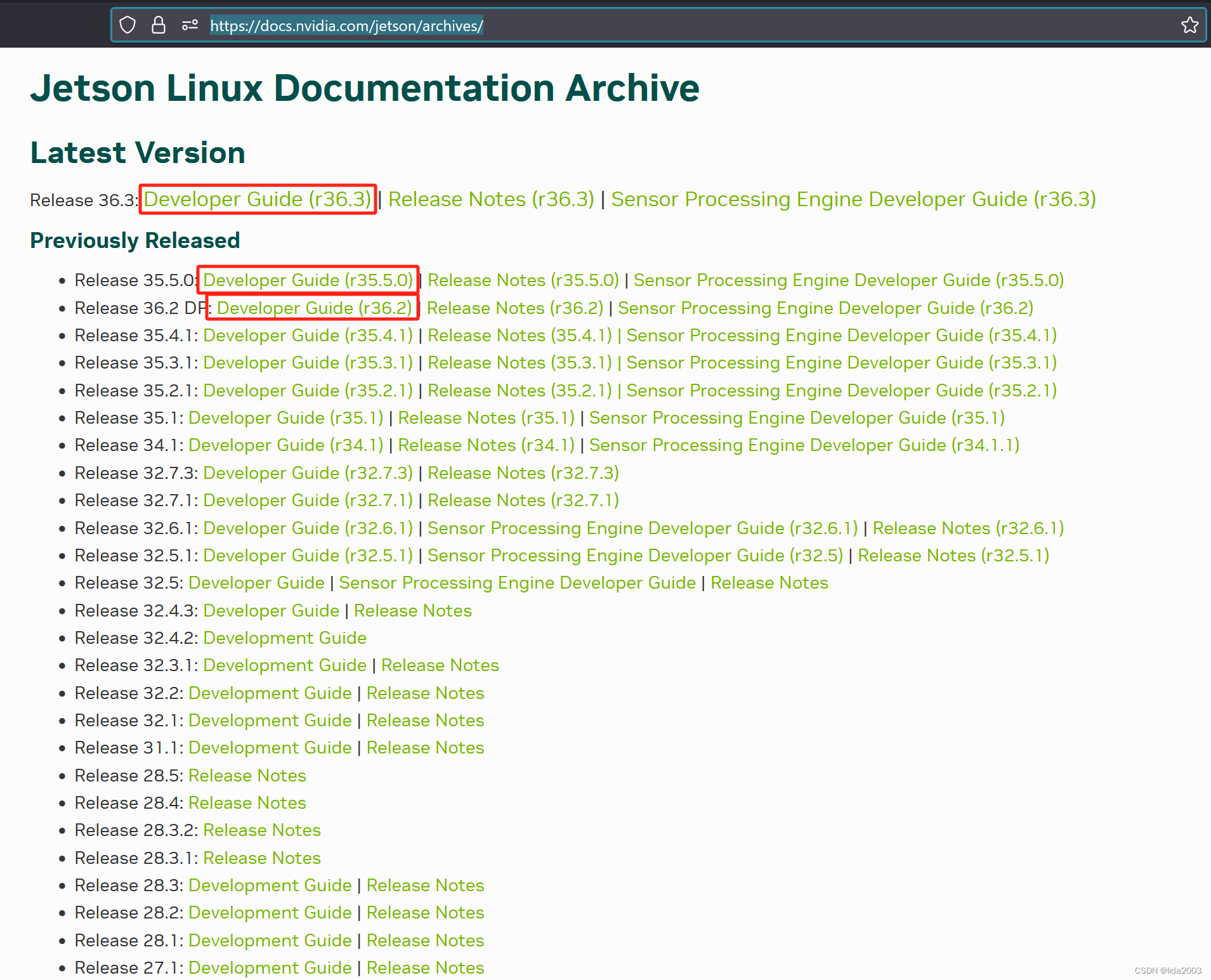Open Release 32.4.3 Developer Guide link
The height and width of the screenshot is (980, 1211).
(271, 611)
